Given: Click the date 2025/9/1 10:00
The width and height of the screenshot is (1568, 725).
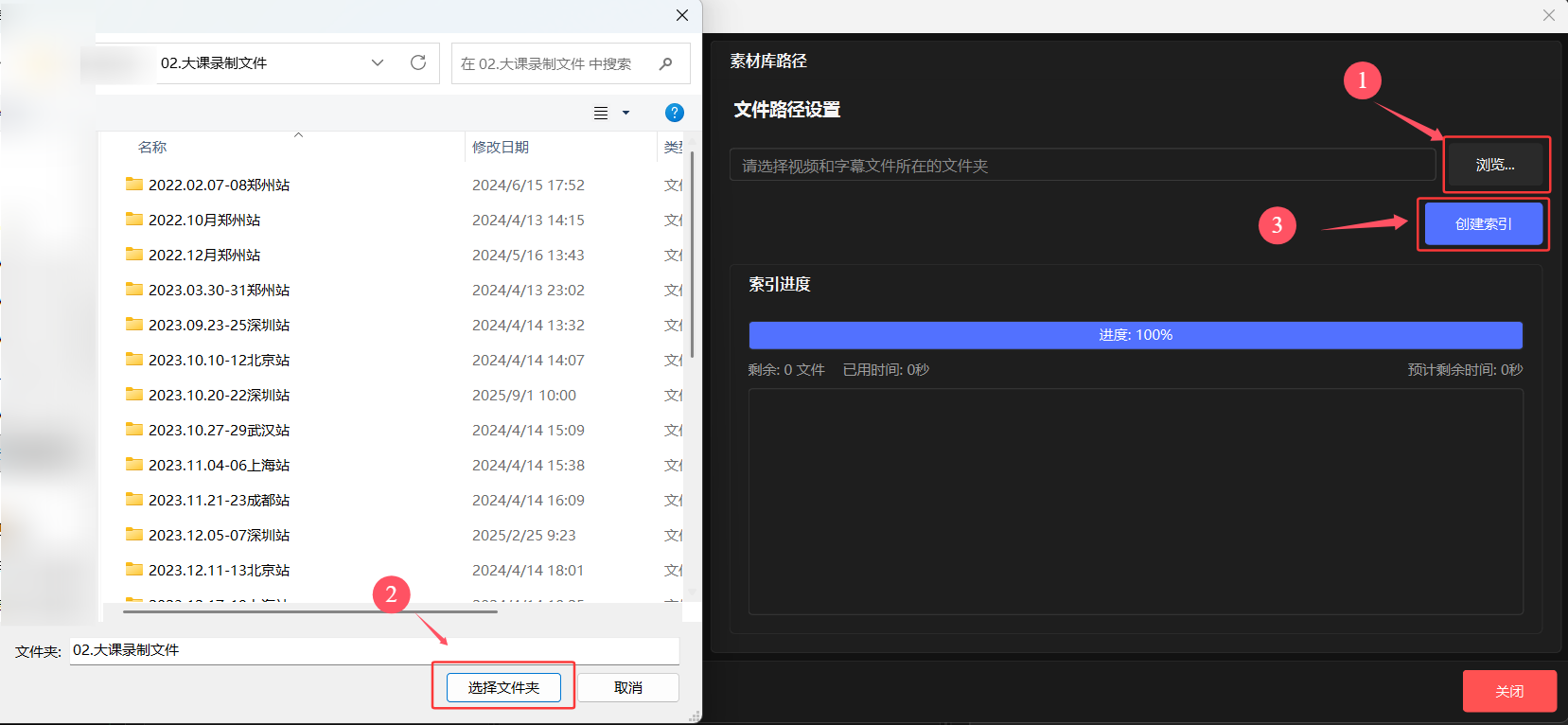Looking at the screenshot, I should click(x=524, y=395).
